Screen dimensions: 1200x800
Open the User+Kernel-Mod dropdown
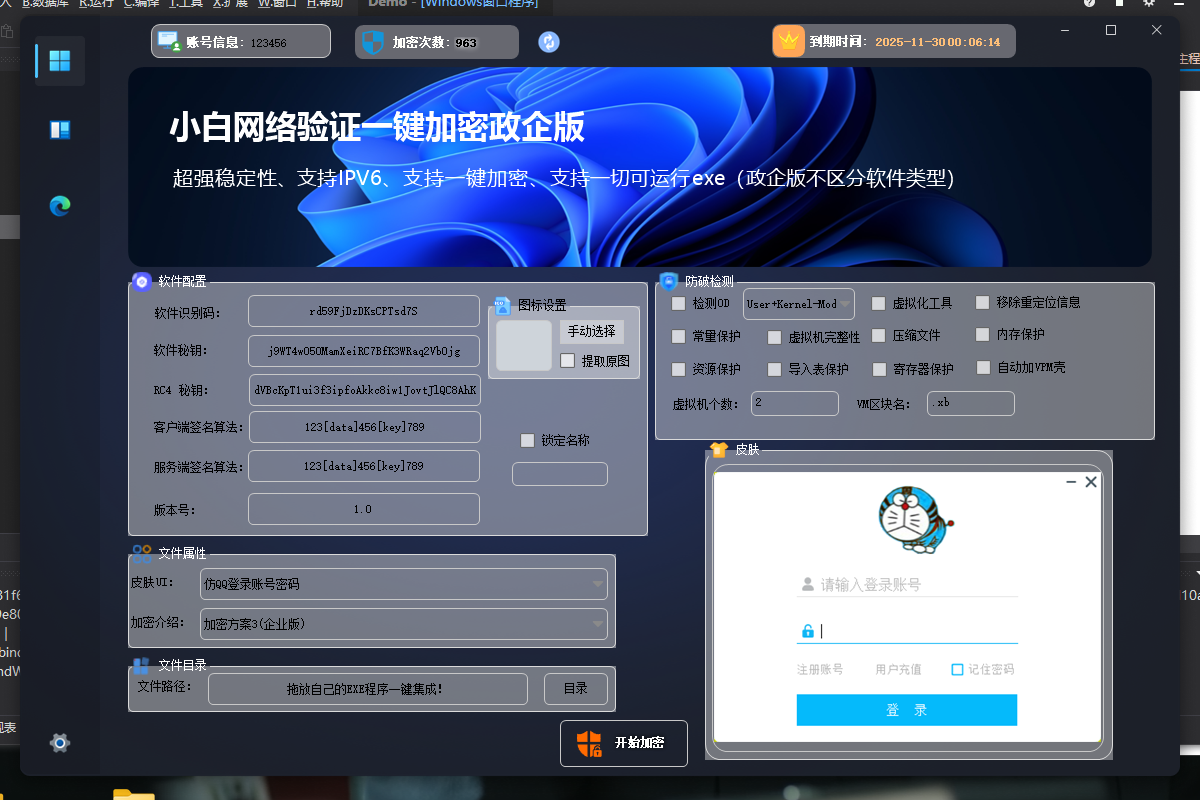(798, 302)
